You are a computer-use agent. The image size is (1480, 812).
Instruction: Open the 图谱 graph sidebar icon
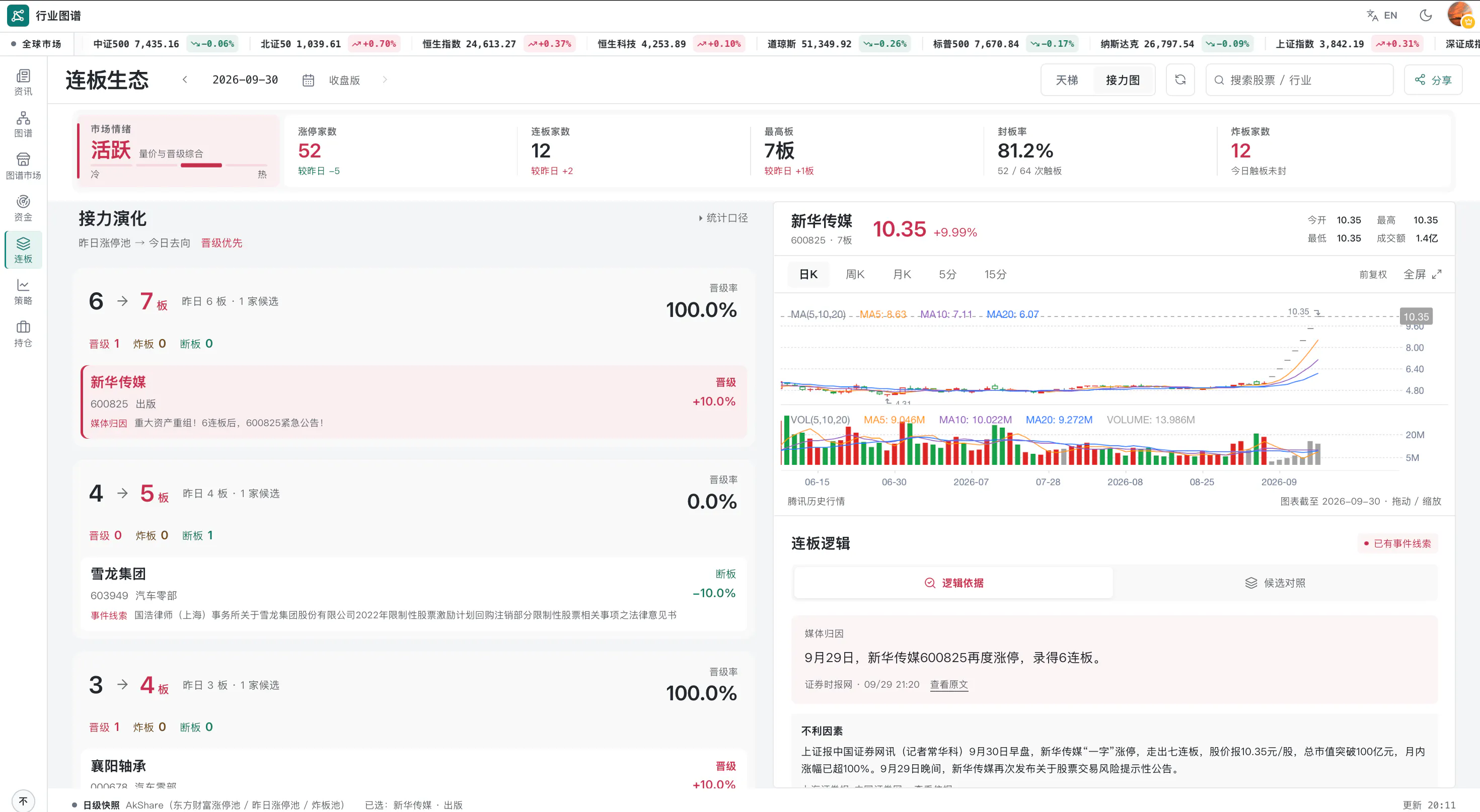coord(23,125)
